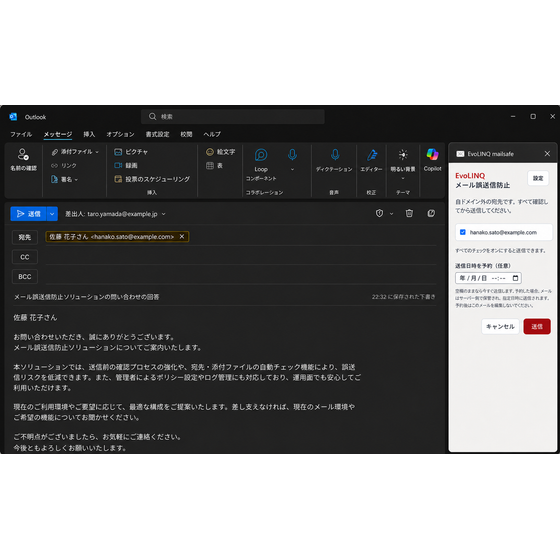Open 設定 in the EvoLINQ panel
The height and width of the screenshot is (560, 560).
[x=538, y=178]
